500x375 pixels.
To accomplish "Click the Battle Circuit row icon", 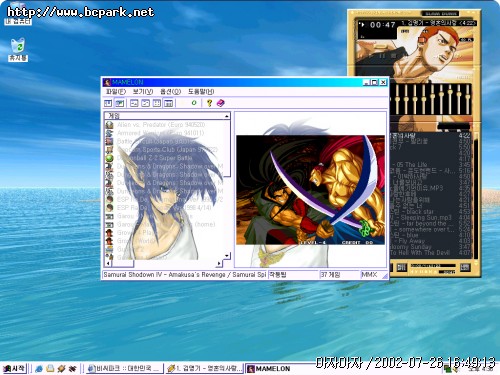I will tap(109, 141).
